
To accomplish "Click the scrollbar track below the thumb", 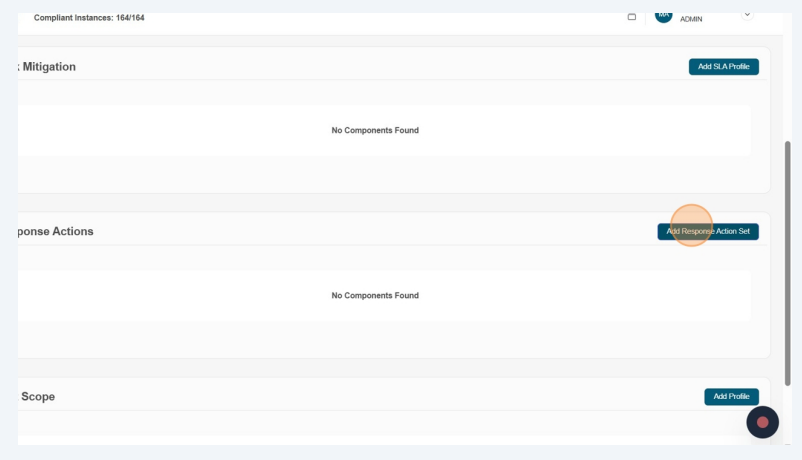I will coord(787,415).
